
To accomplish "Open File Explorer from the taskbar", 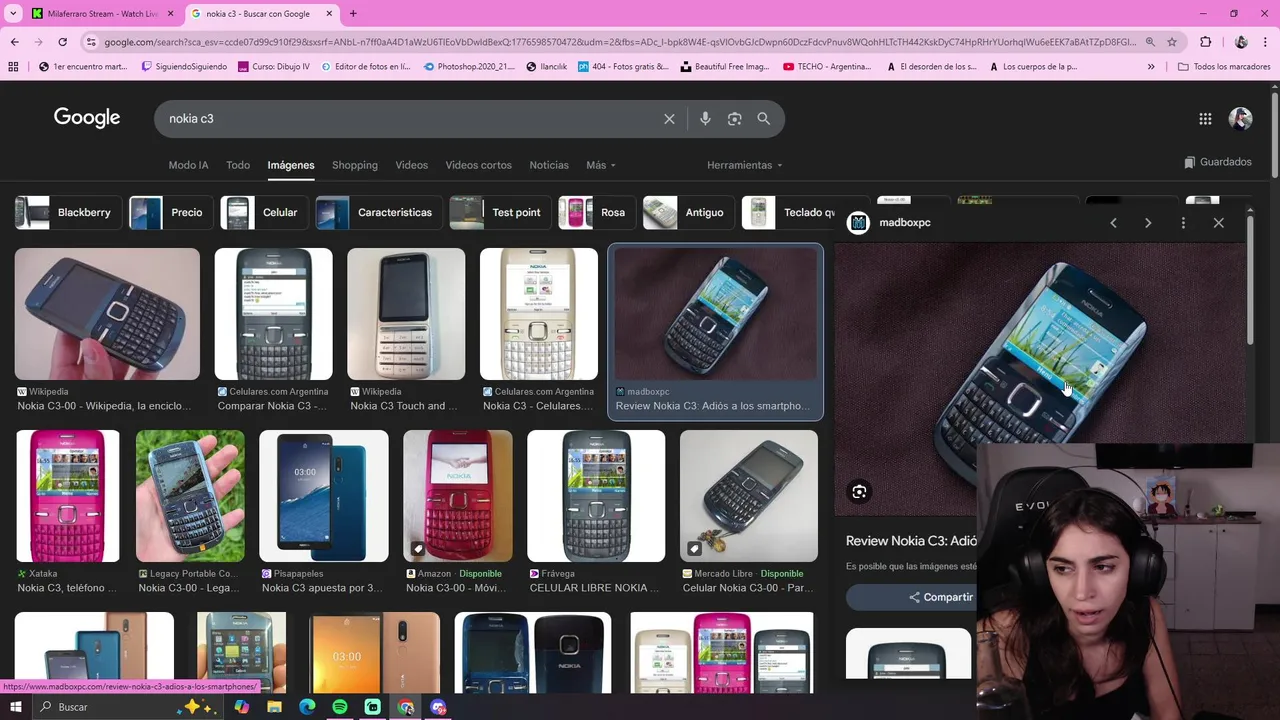I will pos(274,707).
